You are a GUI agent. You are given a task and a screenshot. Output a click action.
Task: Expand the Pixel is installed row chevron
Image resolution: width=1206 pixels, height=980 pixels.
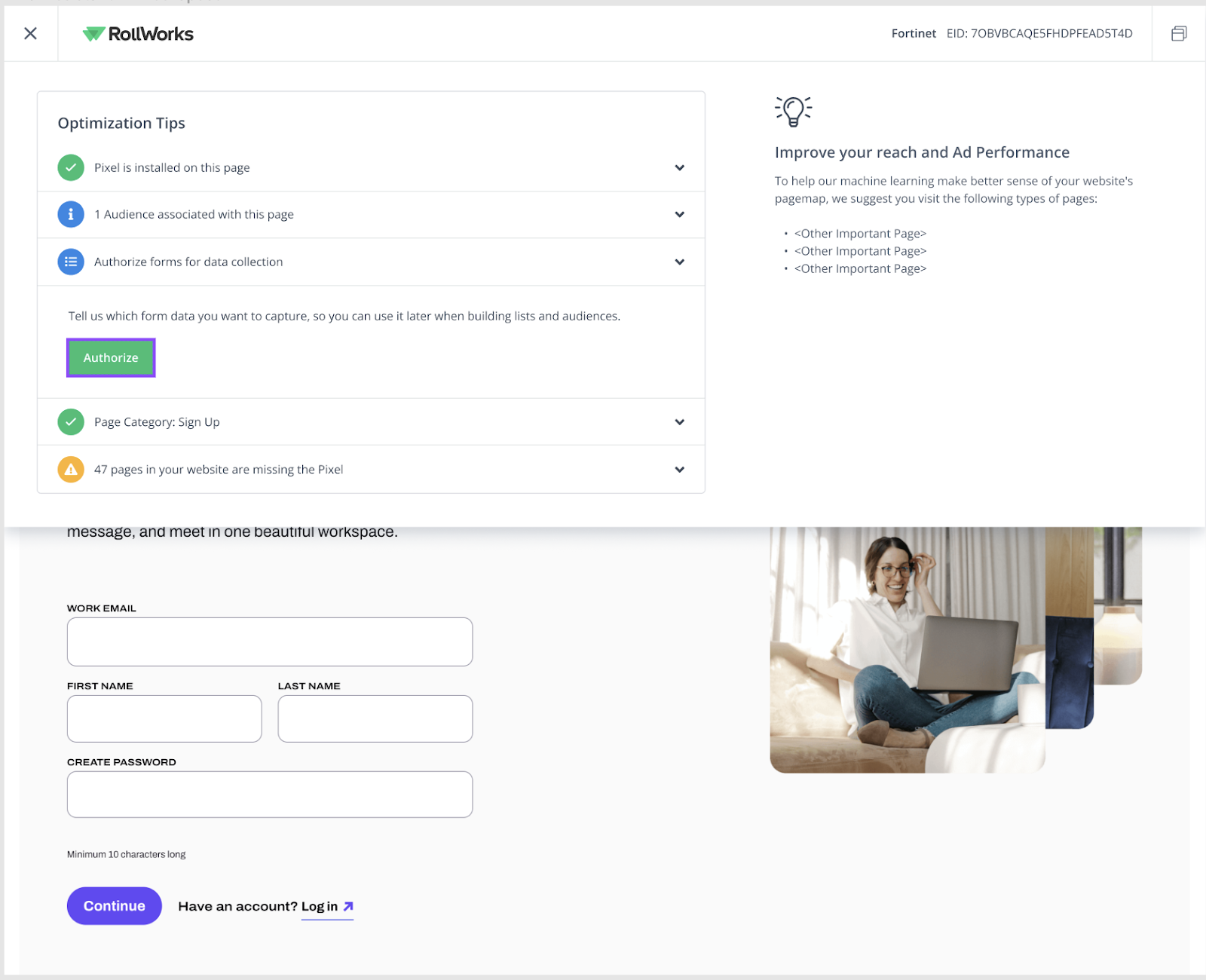coord(680,167)
